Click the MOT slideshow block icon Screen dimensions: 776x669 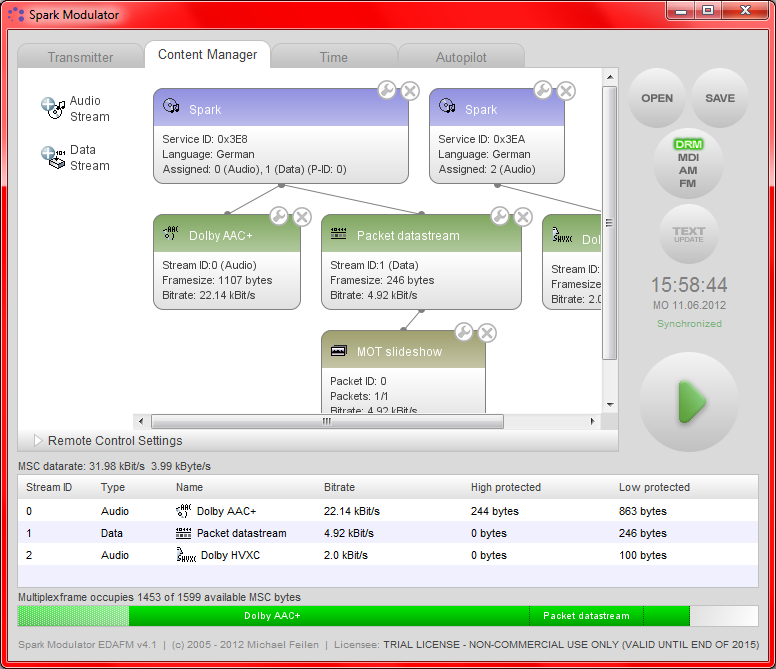click(339, 351)
